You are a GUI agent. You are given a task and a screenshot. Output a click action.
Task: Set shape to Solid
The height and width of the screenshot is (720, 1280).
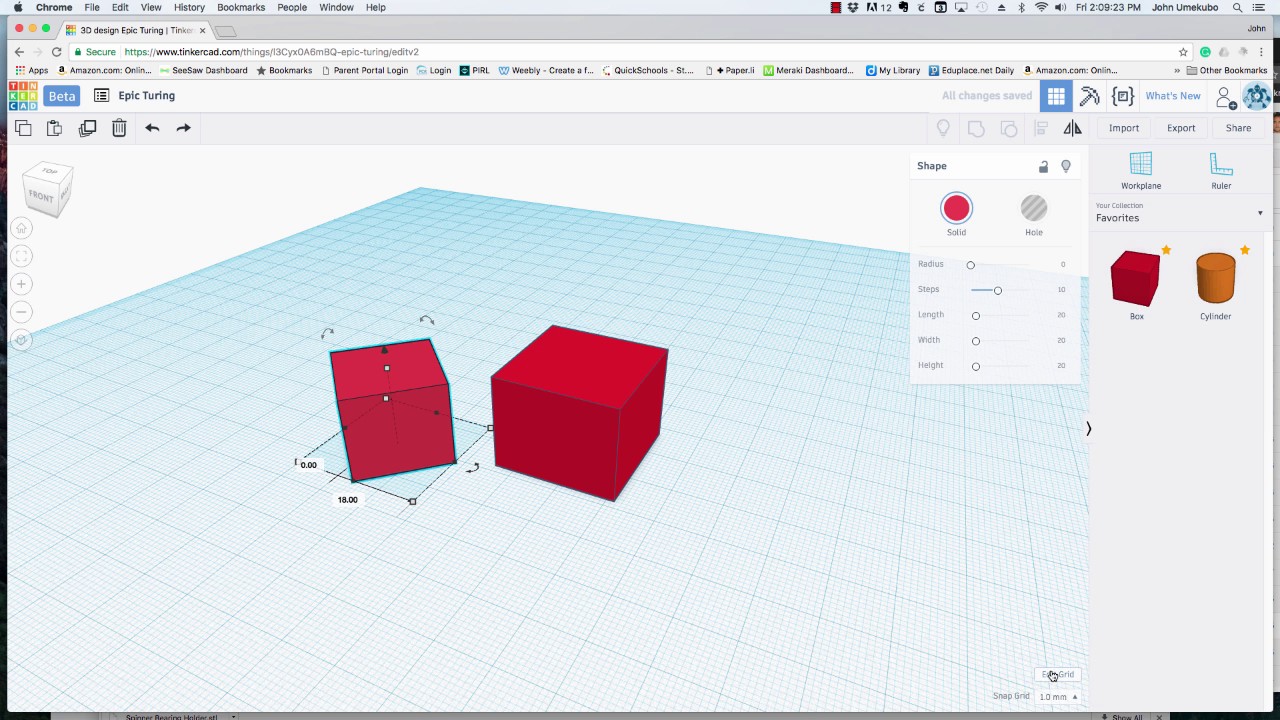956,208
